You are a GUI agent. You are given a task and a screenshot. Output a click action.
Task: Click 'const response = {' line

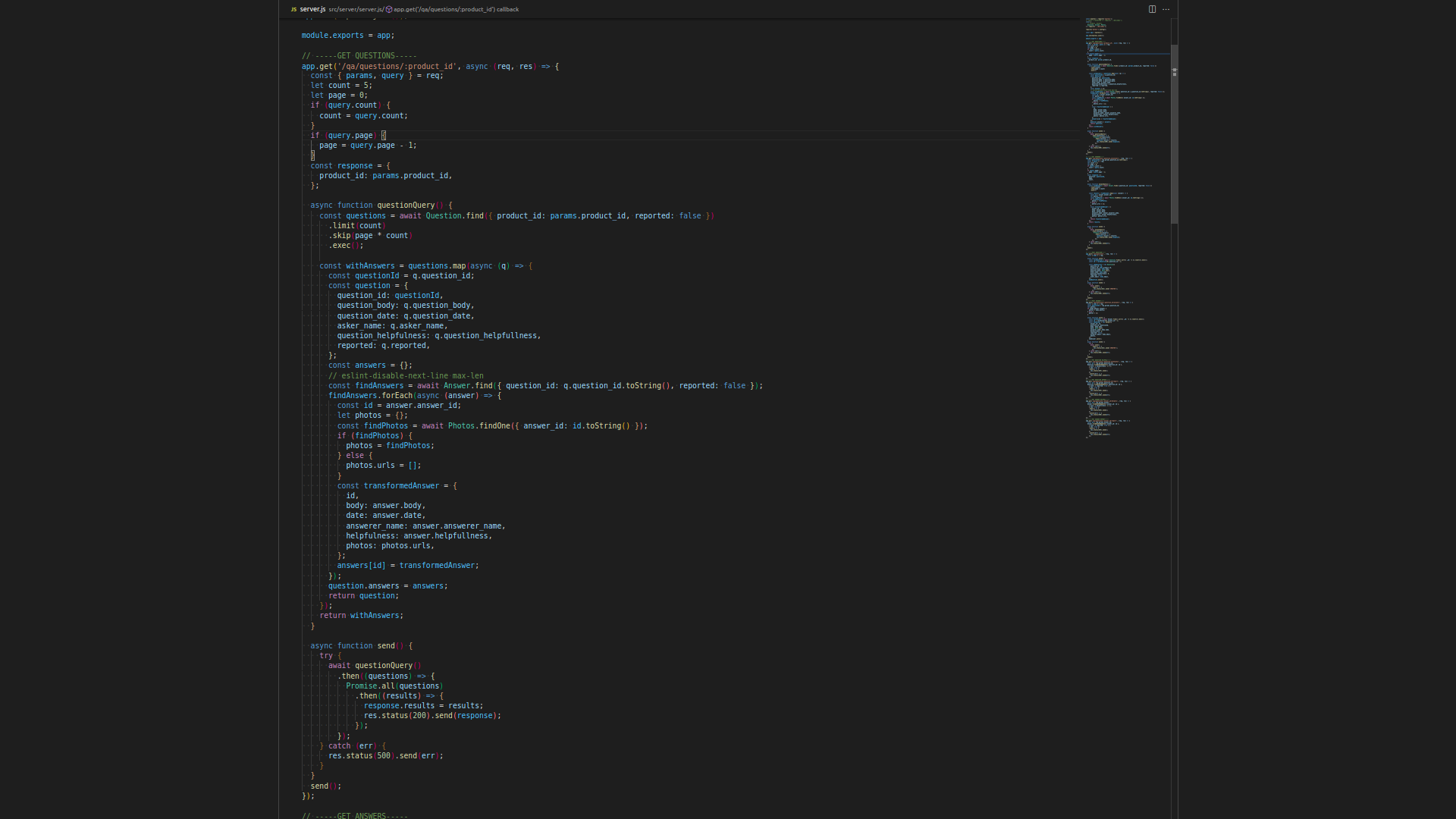(x=350, y=165)
